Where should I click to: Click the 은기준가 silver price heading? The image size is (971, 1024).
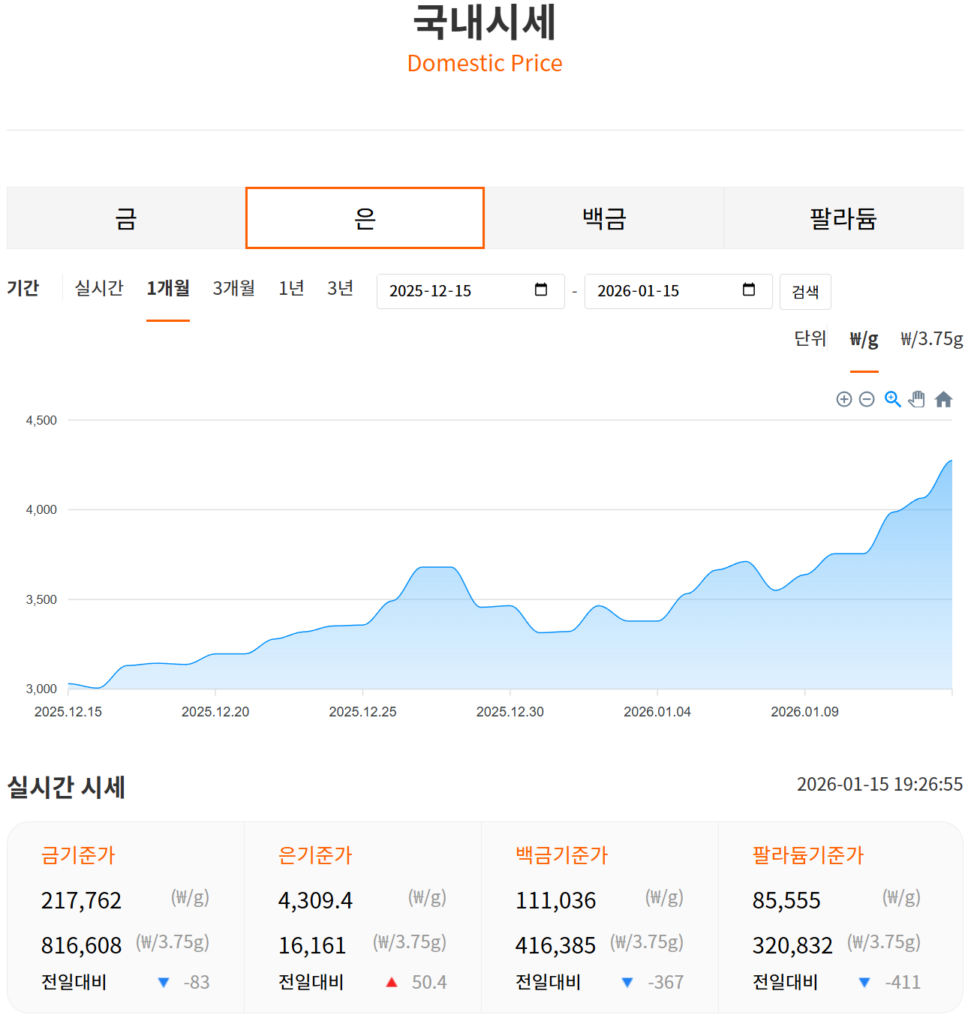(315, 856)
